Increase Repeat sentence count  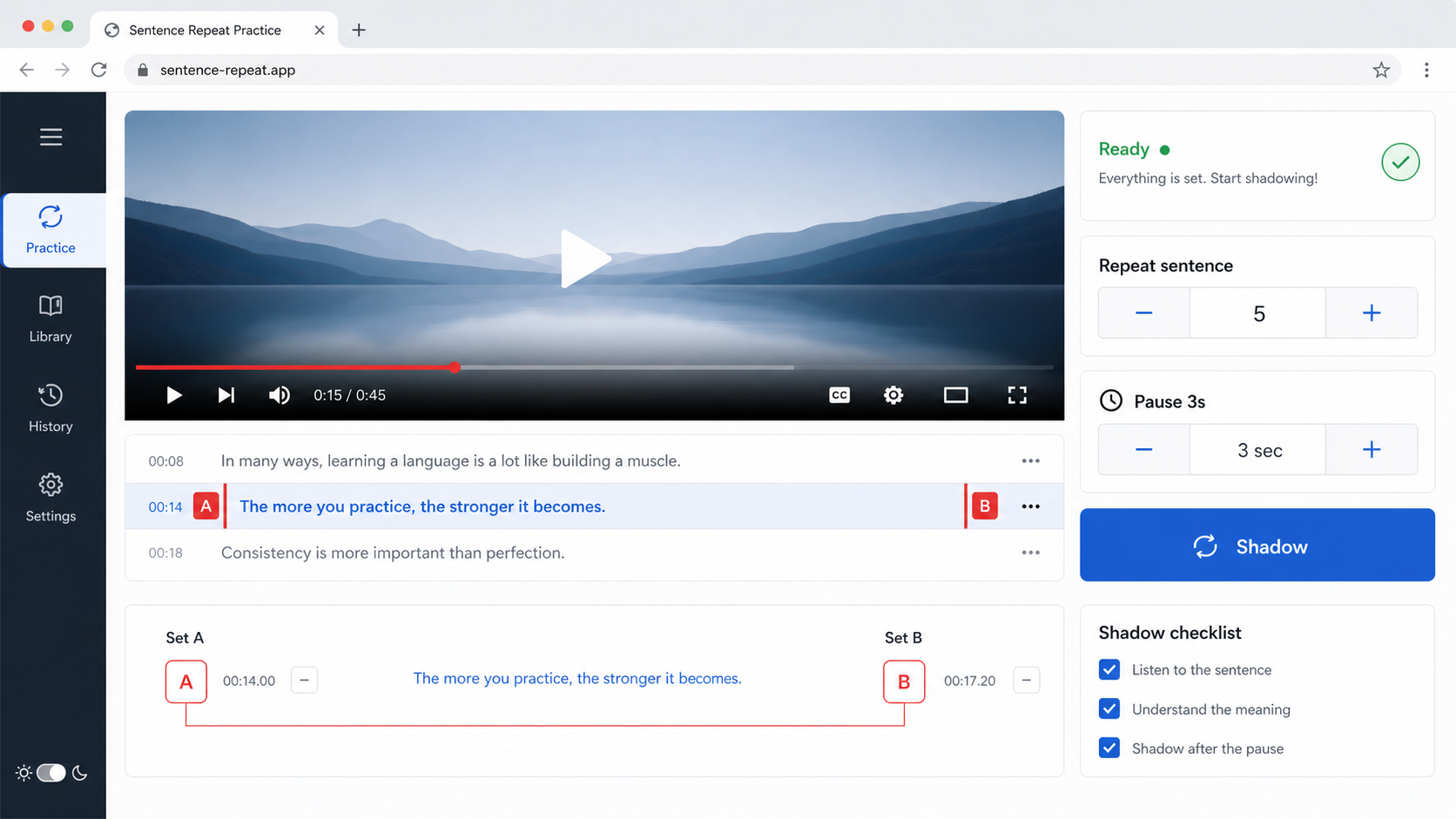point(1372,313)
